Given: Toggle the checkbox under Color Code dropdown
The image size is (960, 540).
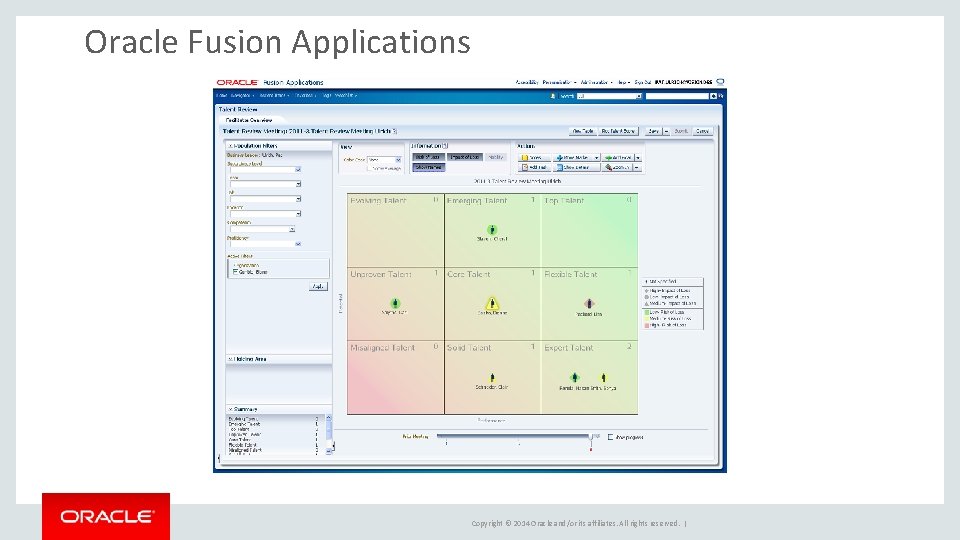Looking at the screenshot, I should 370,168.
